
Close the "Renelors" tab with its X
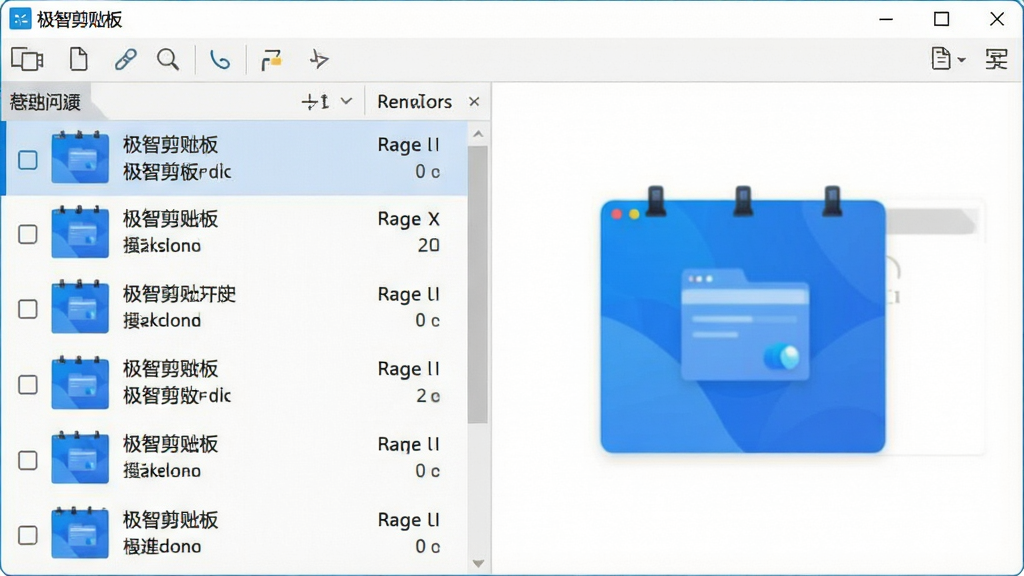[474, 101]
